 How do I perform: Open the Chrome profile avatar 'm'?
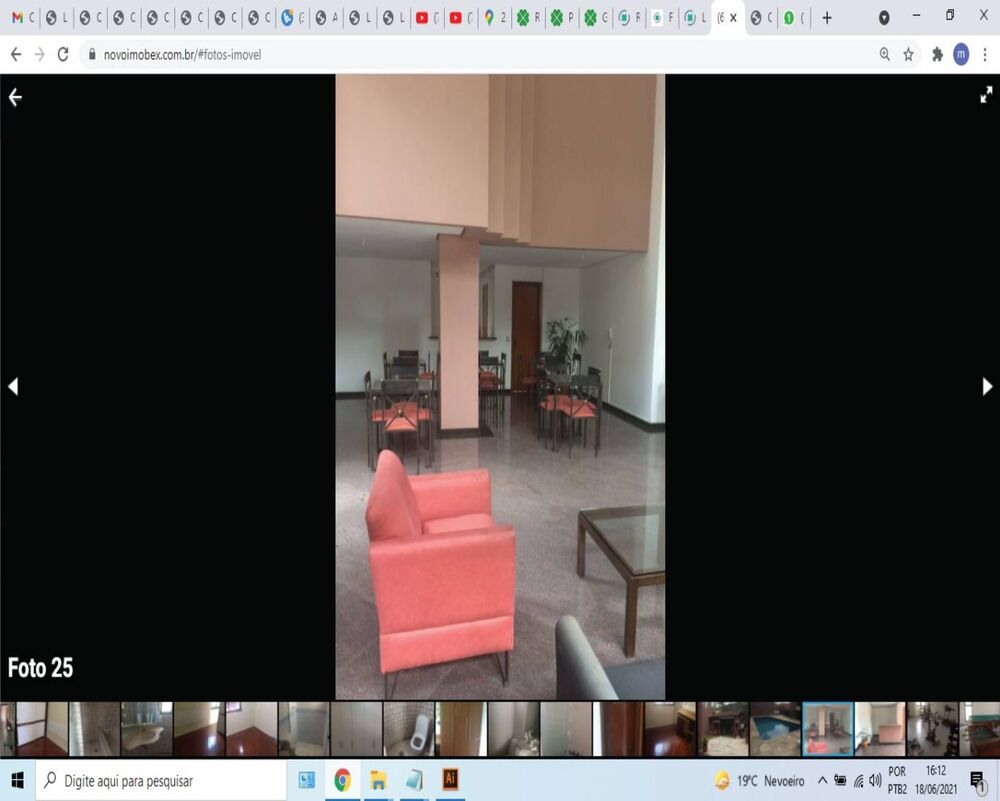coord(961,54)
